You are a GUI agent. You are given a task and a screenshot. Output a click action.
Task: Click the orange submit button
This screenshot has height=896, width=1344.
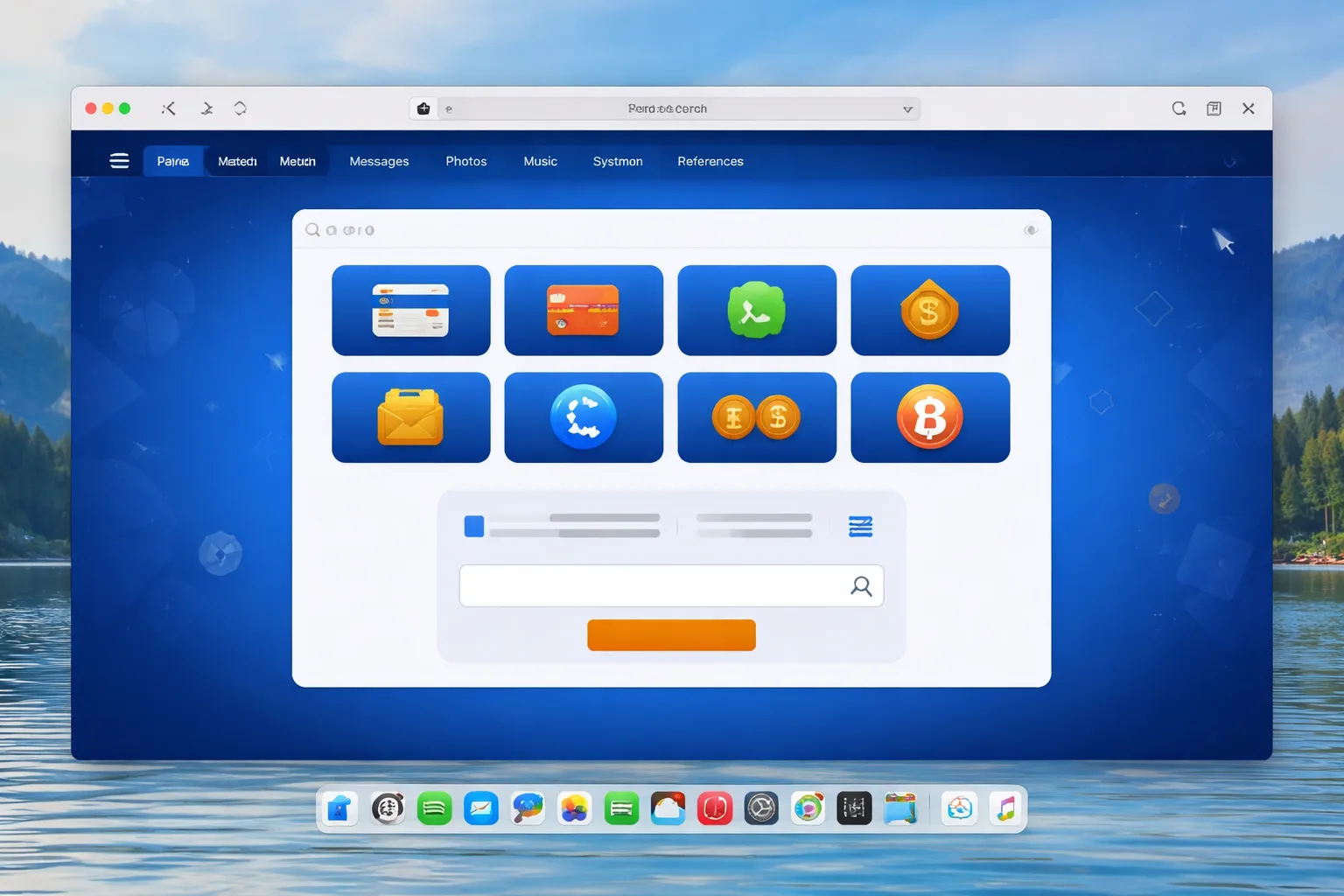click(671, 635)
